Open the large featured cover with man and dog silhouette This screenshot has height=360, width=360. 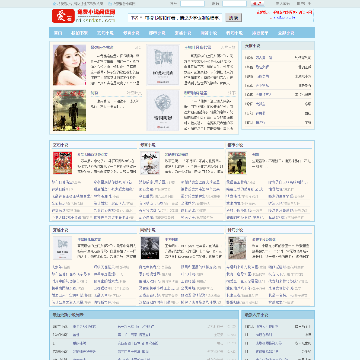(69, 110)
